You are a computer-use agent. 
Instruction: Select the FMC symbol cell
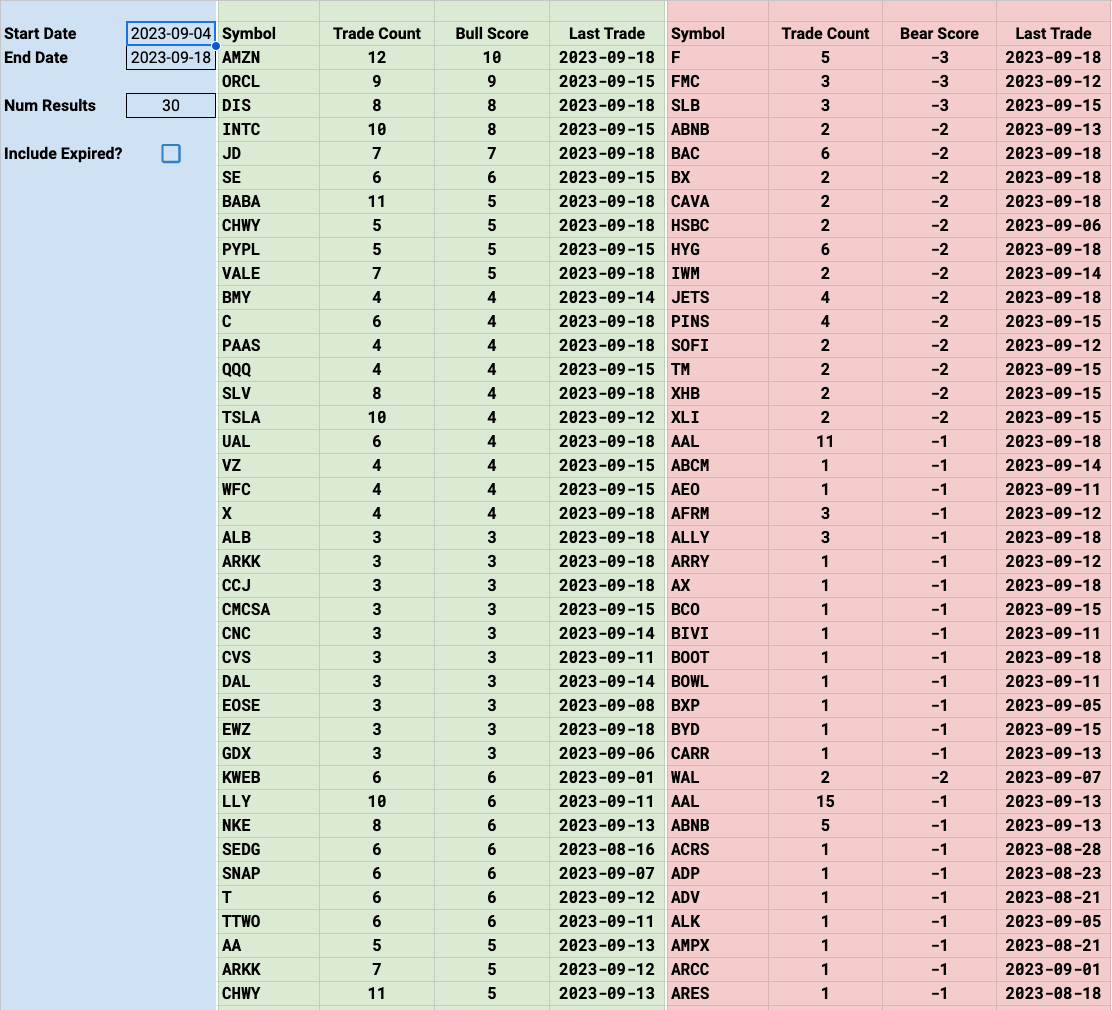coord(718,82)
